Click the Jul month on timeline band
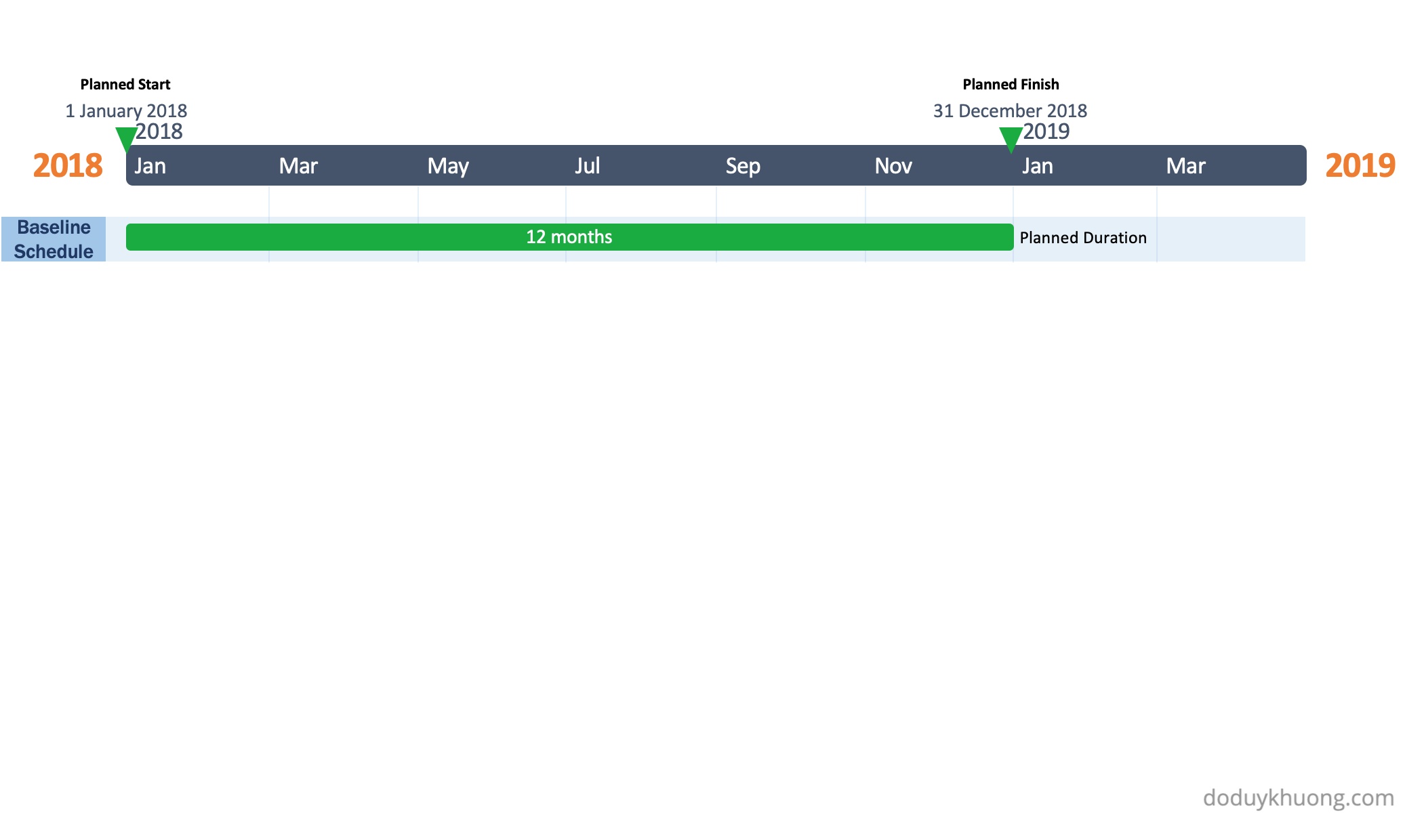The image size is (1426, 840). pos(587,166)
